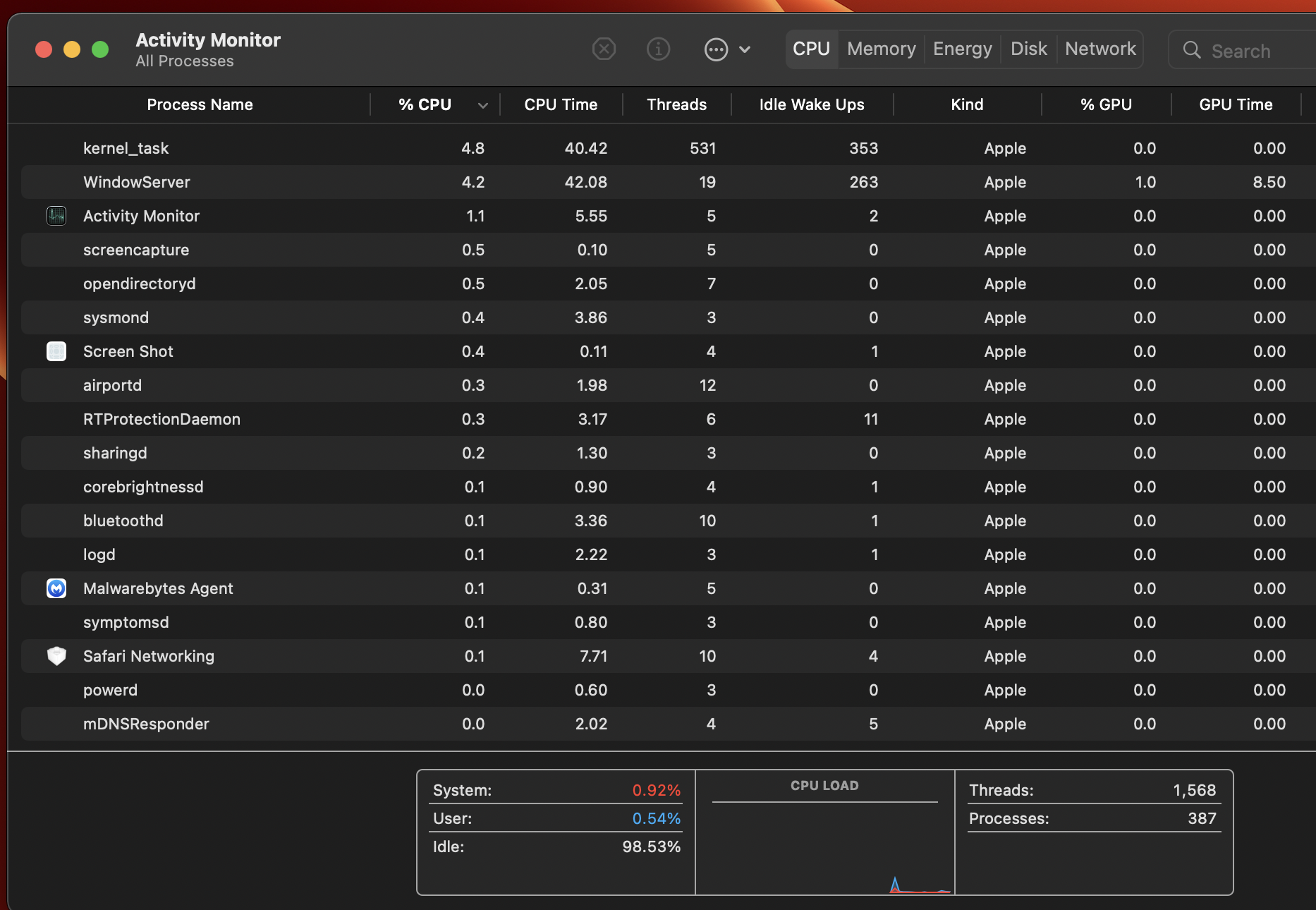Screen dimensions: 1316x910
Task: Click the Safari Networking shield icon
Action: pyautogui.click(x=56, y=656)
